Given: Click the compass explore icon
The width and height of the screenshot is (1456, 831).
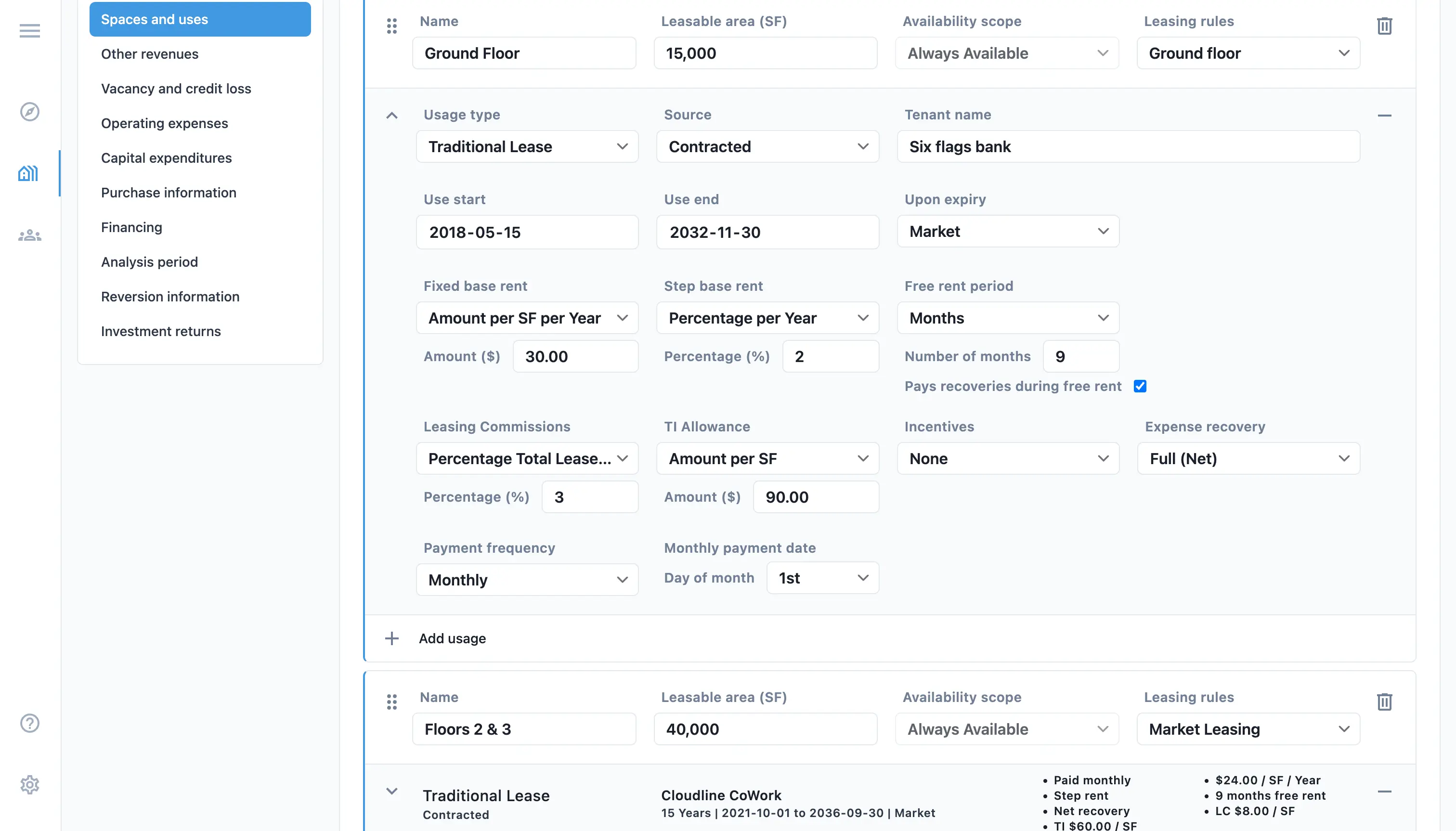Looking at the screenshot, I should pyautogui.click(x=30, y=112).
